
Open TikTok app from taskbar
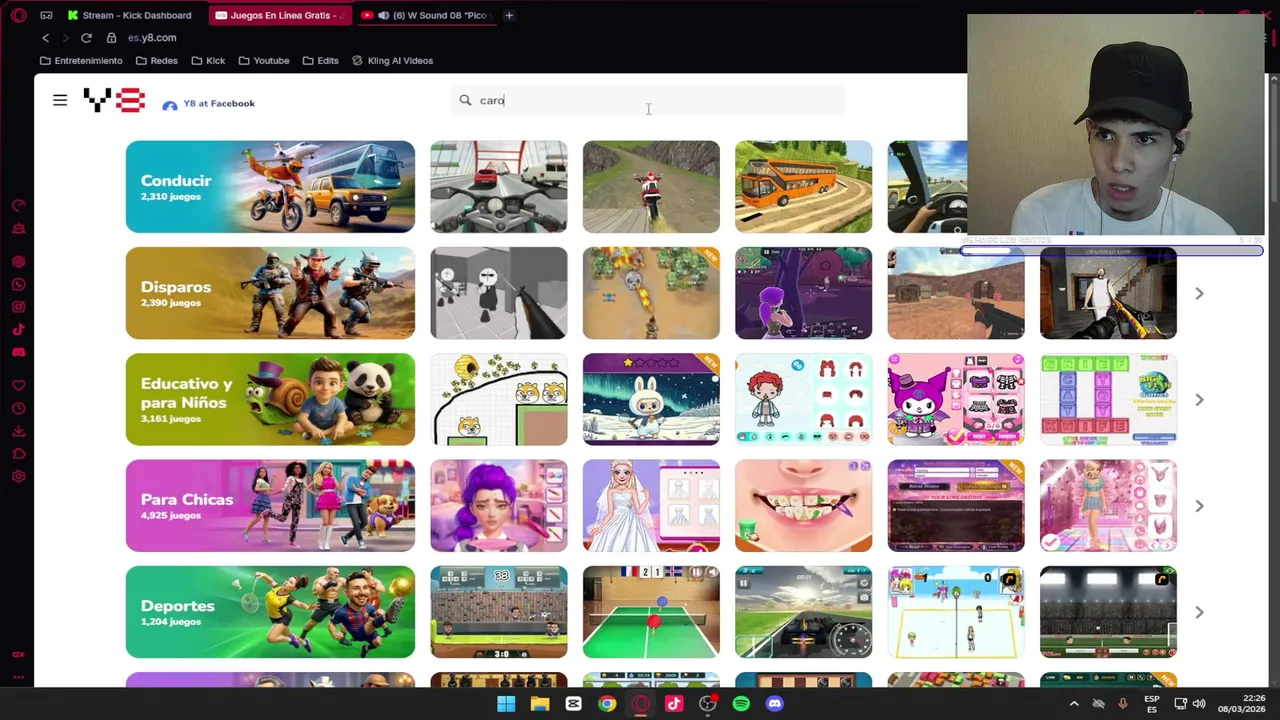[674, 704]
